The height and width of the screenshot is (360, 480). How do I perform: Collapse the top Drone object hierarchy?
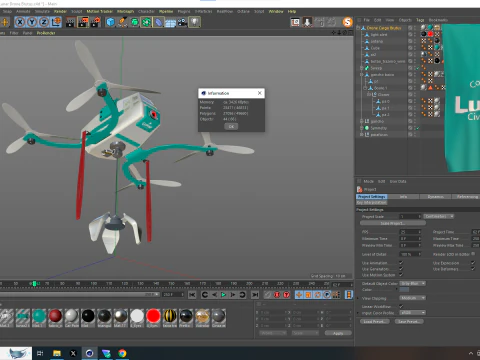tap(358, 28)
